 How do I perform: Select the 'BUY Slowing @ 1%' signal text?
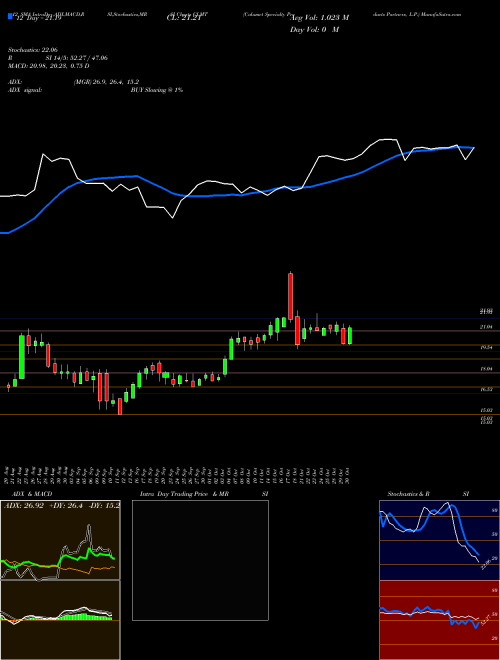point(157,90)
